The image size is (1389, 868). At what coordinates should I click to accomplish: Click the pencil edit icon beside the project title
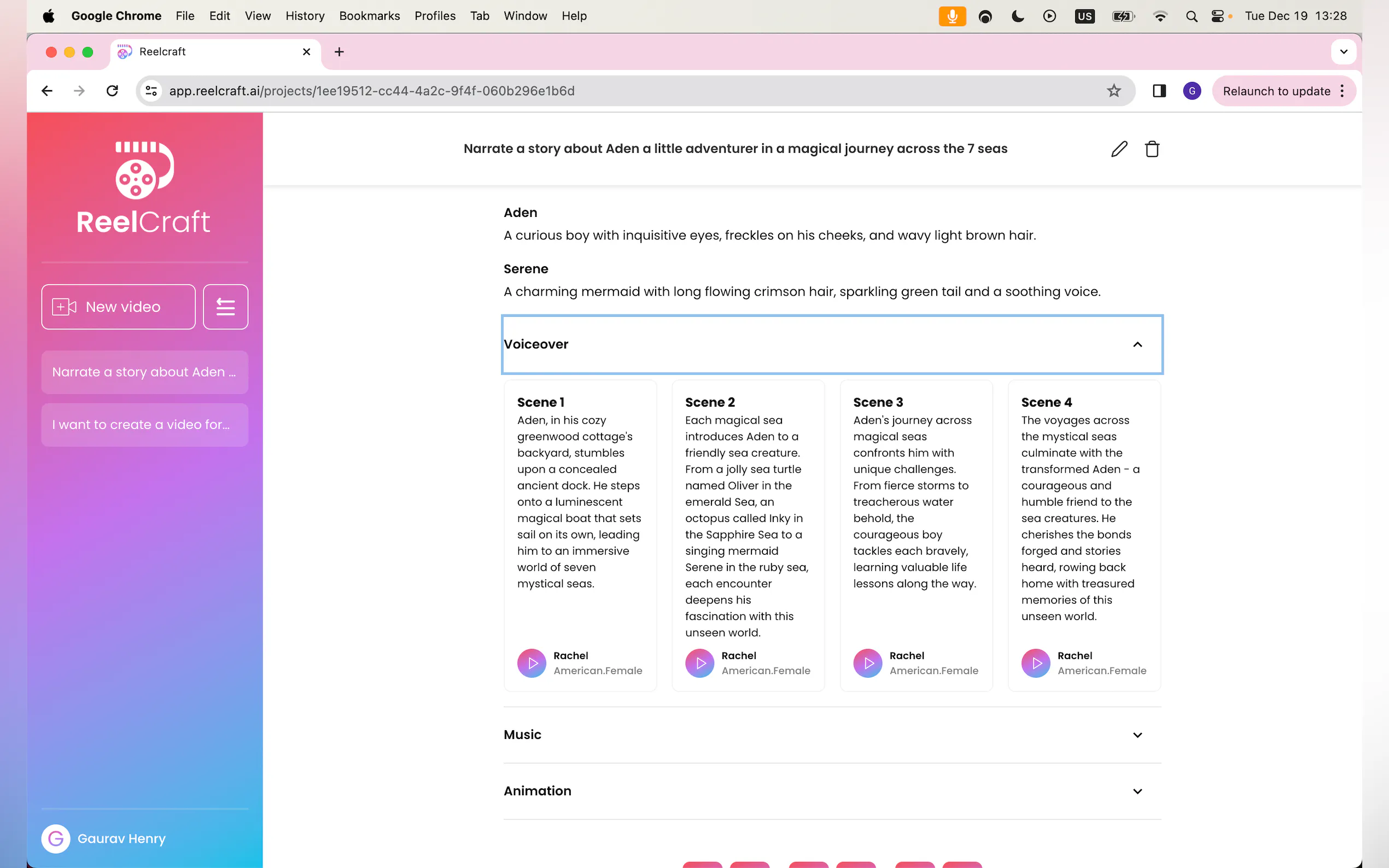tap(1118, 149)
